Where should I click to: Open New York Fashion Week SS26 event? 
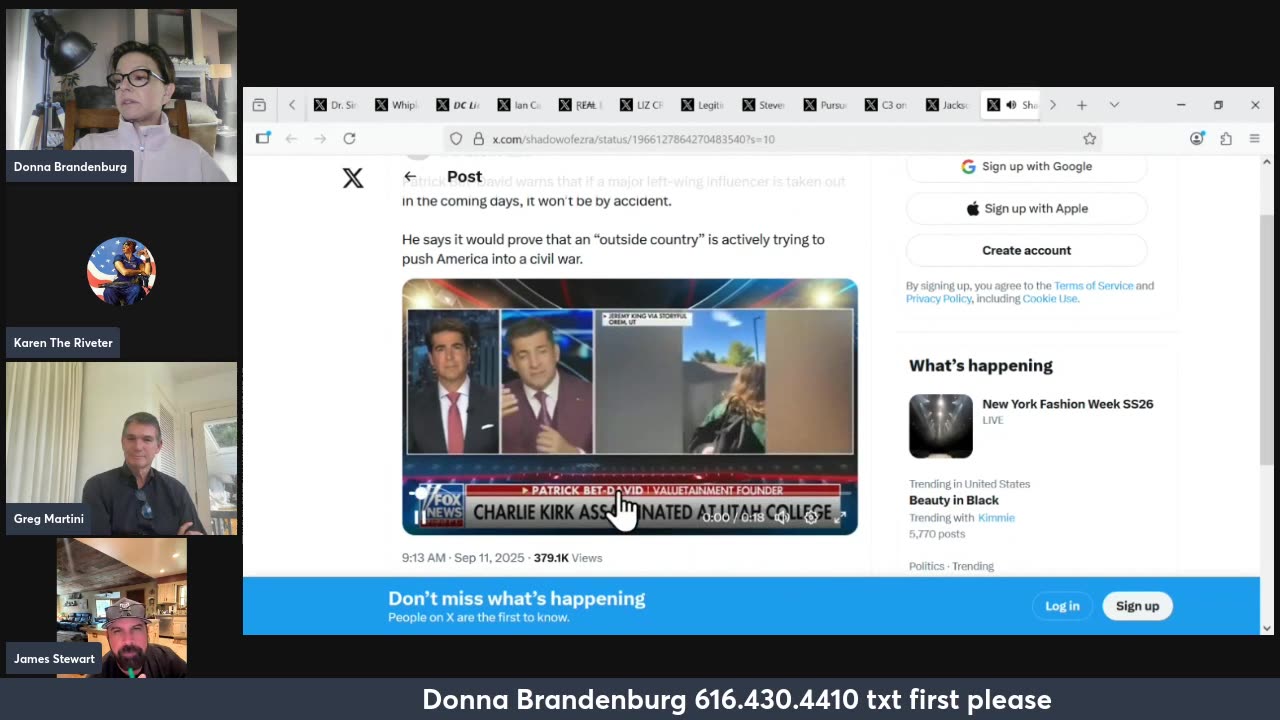[1068, 404]
